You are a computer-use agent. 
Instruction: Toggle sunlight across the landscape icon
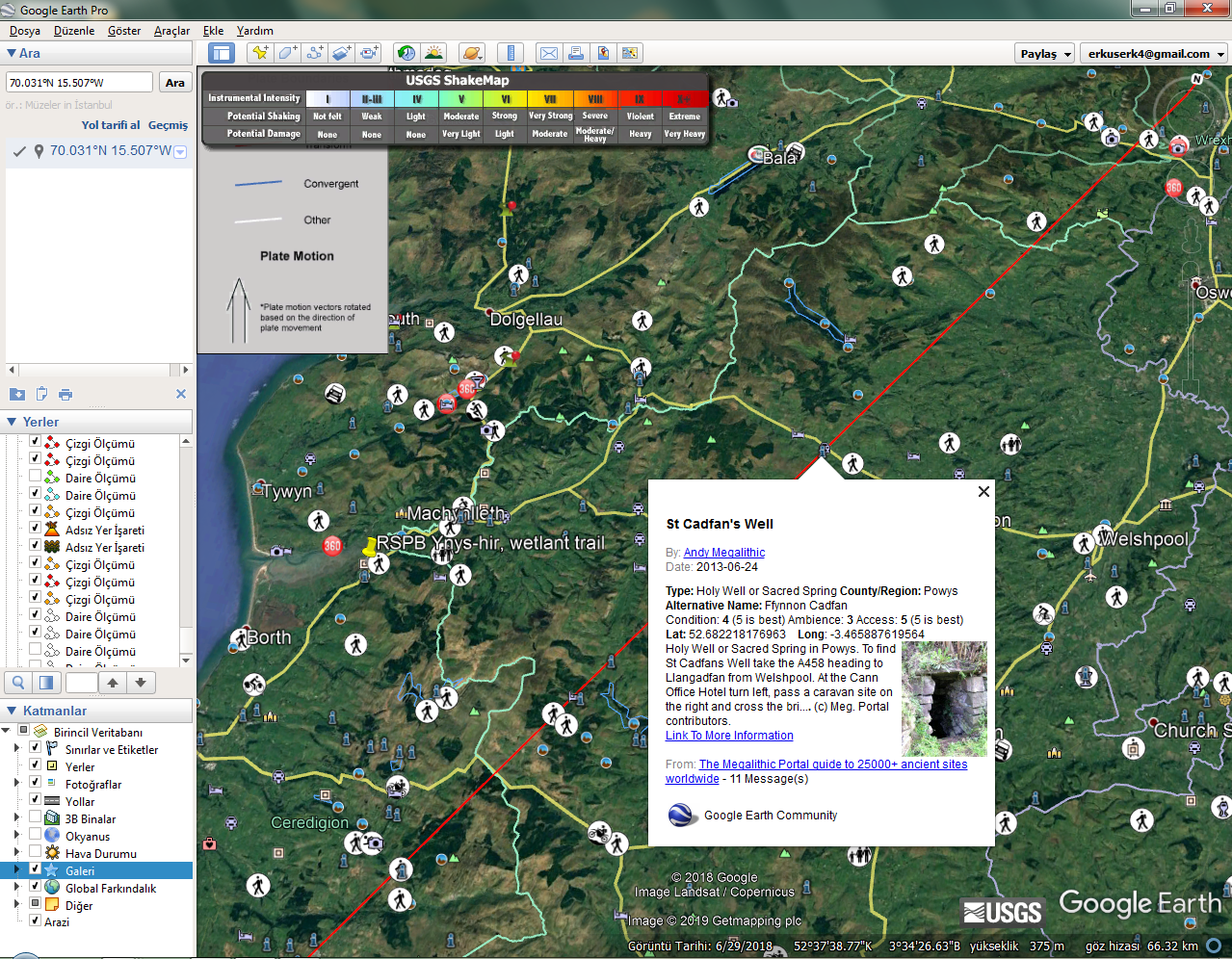[x=433, y=53]
